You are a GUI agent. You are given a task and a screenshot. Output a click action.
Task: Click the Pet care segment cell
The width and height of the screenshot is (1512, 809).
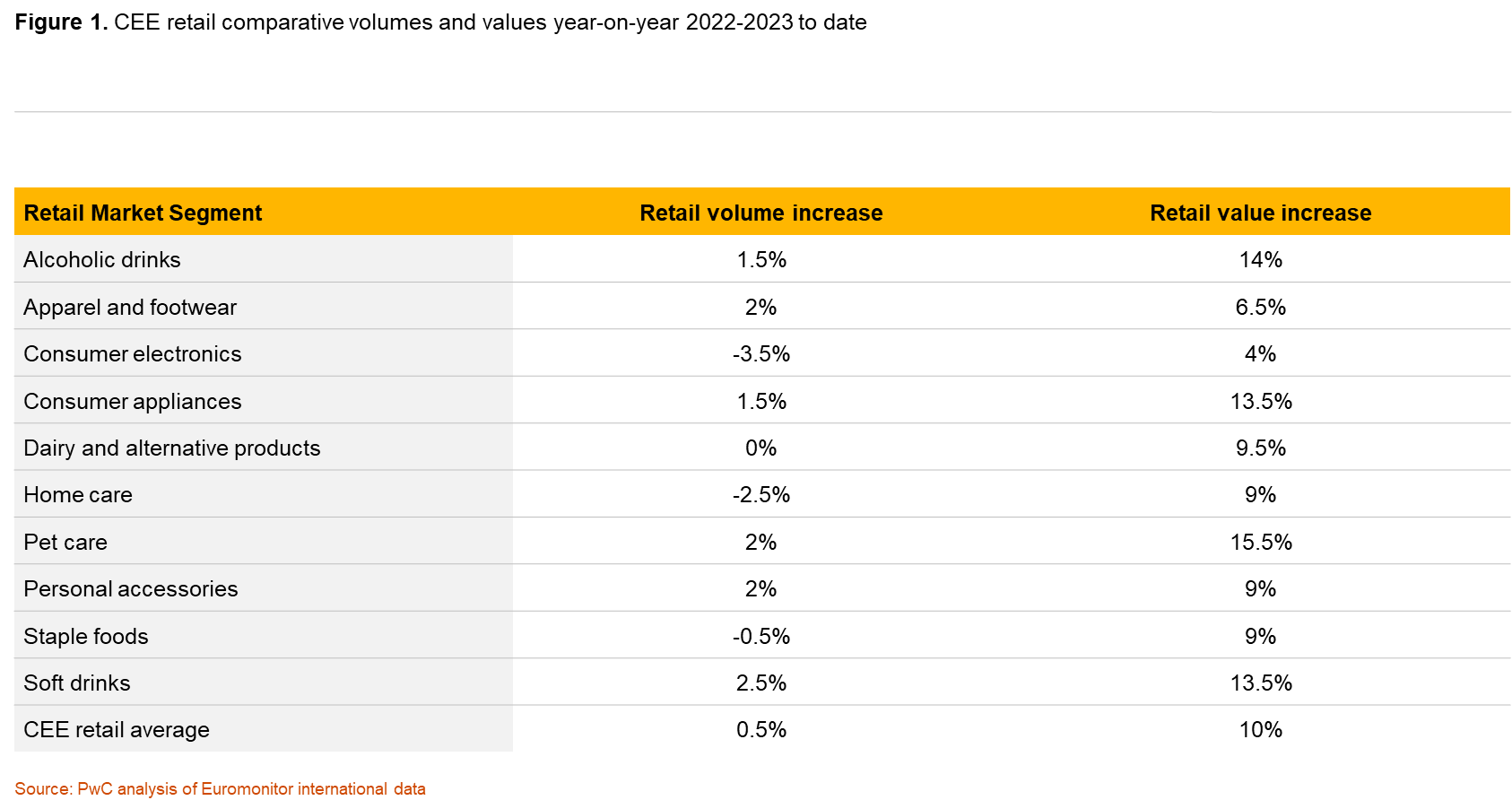65,543
